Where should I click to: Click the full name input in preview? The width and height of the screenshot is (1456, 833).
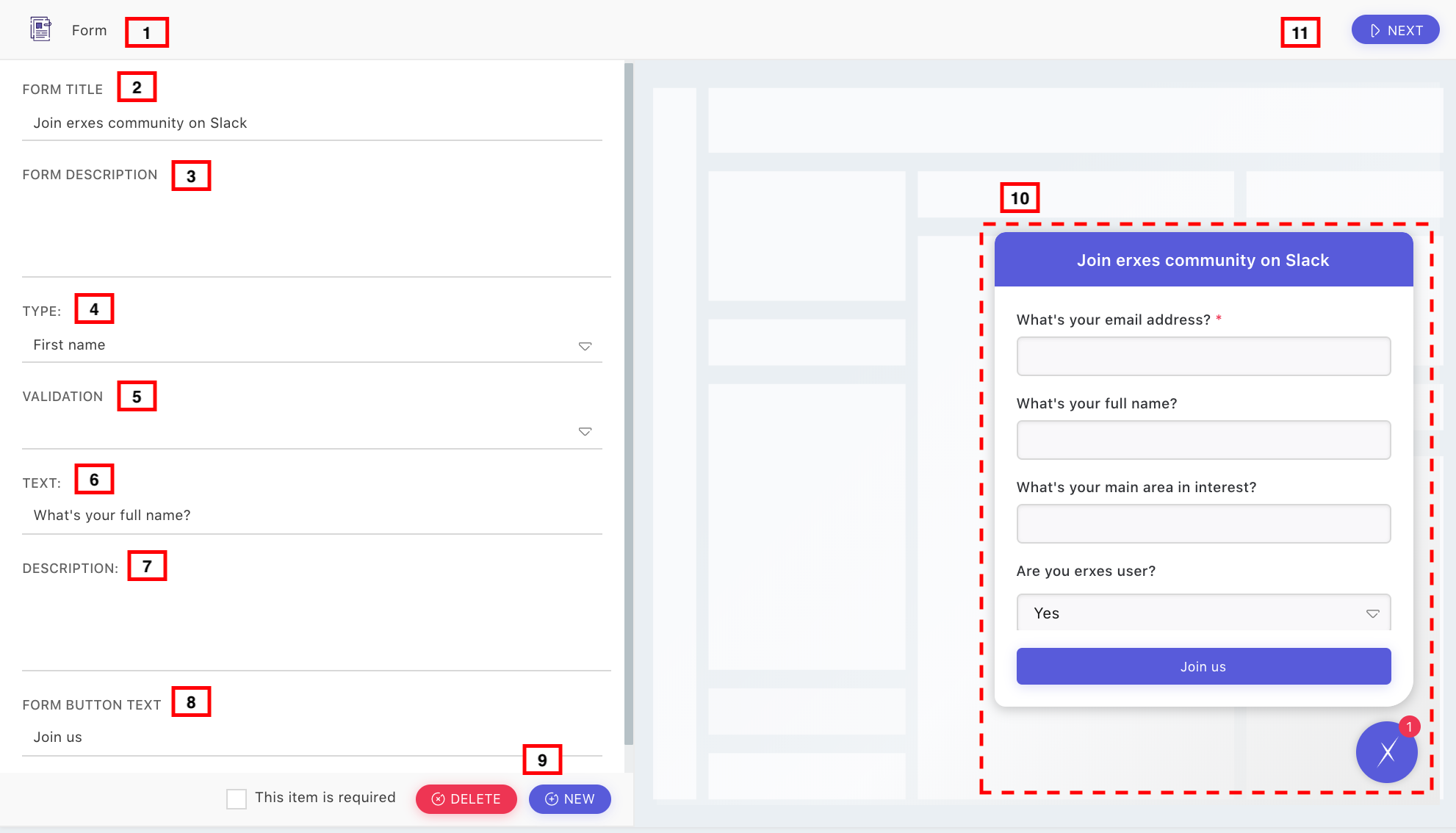(1203, 440)
